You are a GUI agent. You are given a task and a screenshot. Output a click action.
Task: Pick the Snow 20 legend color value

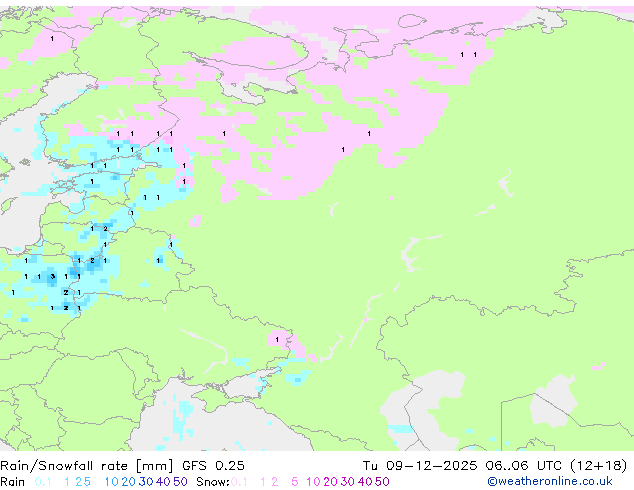[x=330, y=482]
